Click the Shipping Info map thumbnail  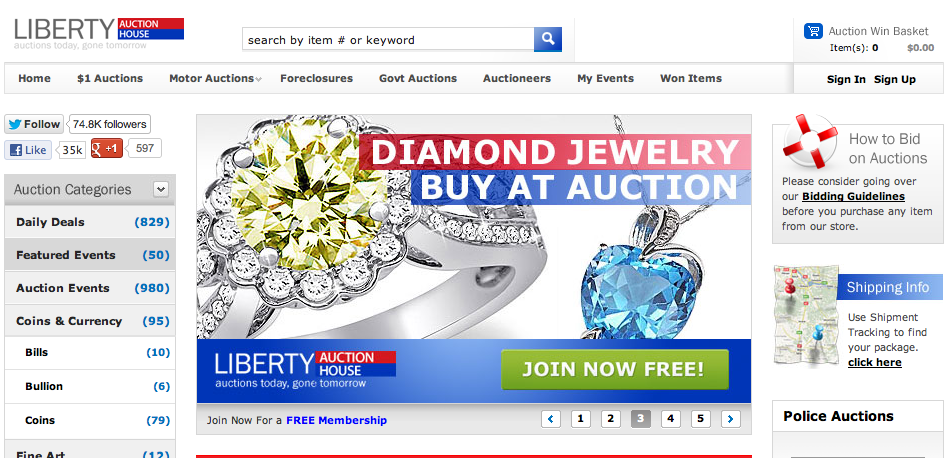pos(807,315)
